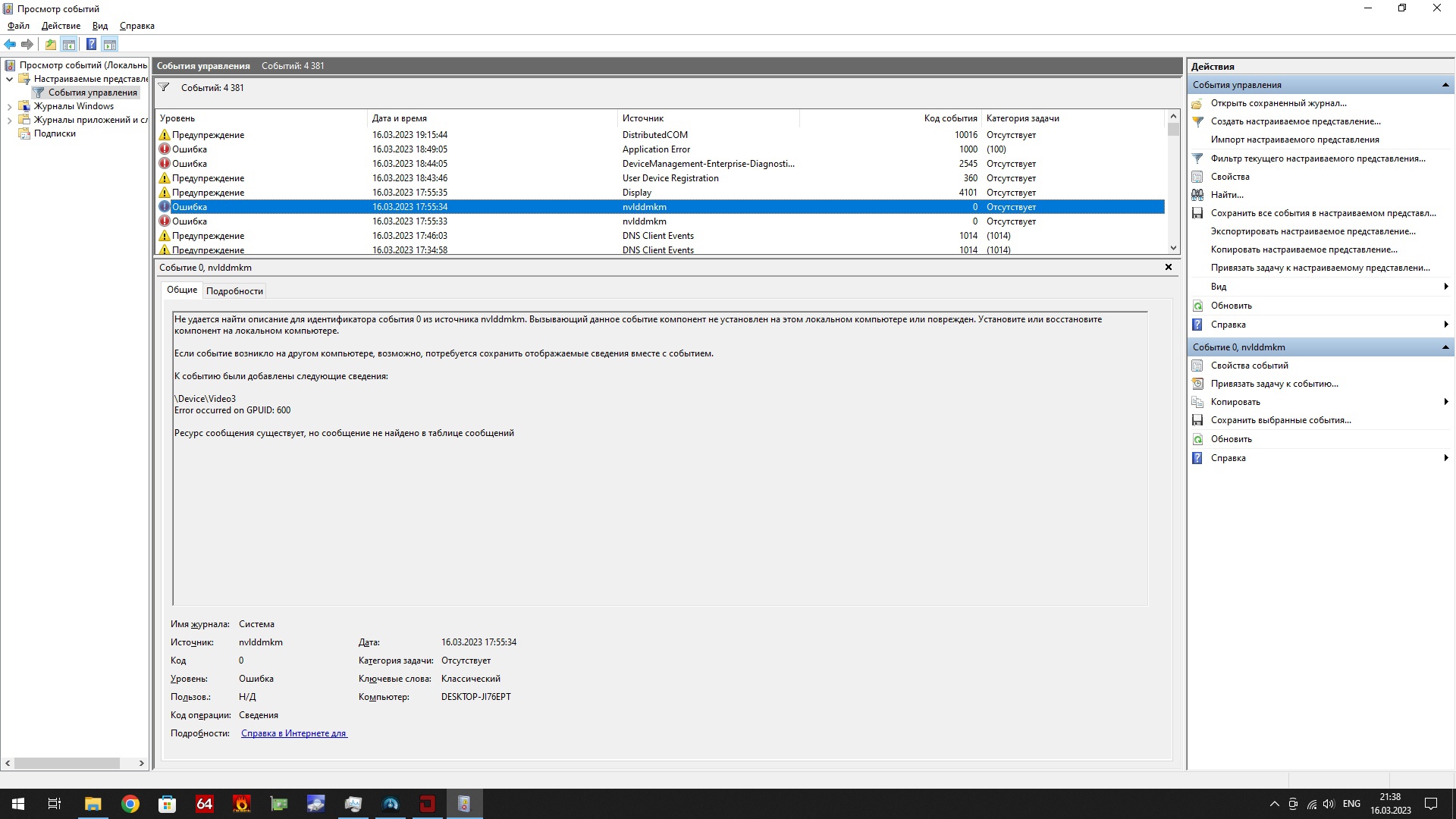
Task: Switch to the Details tab
Action: coord(234,291)
